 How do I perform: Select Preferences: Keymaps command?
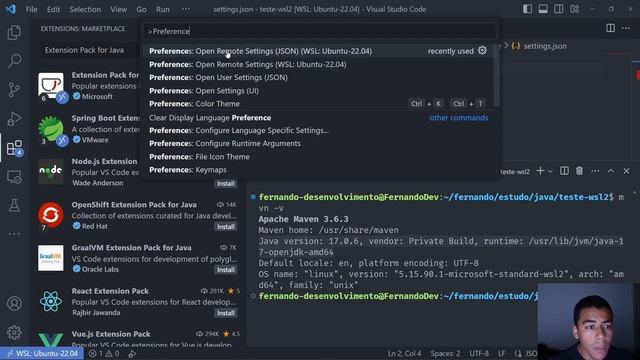pos(318,170)
